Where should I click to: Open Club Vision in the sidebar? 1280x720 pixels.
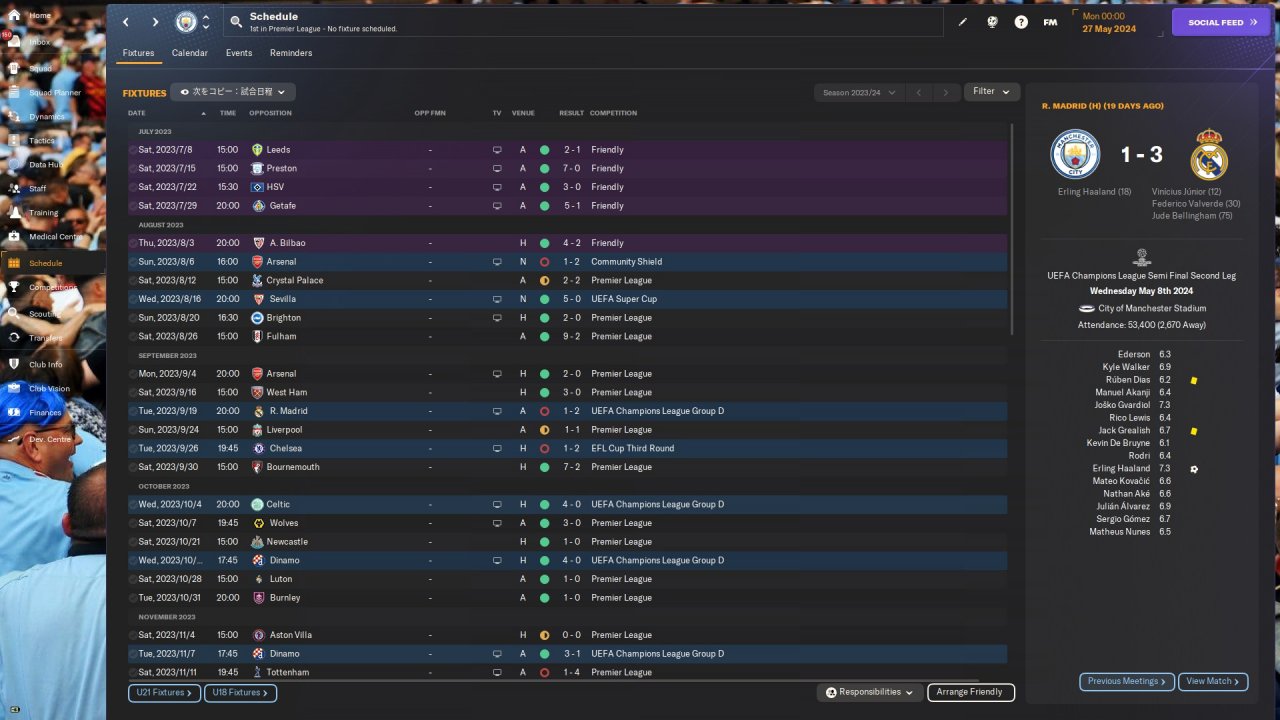click(49, 388)
